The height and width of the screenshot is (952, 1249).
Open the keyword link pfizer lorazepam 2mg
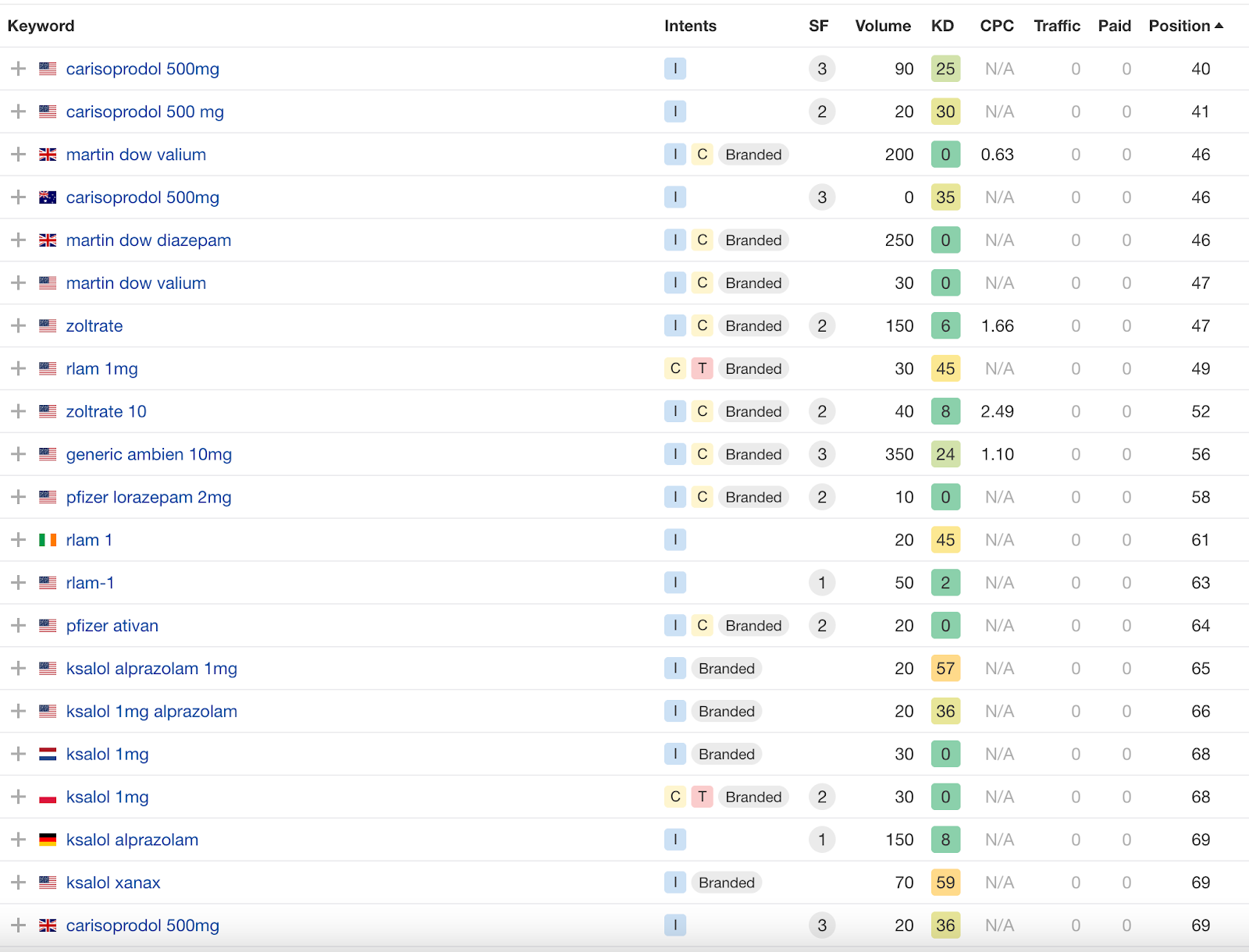point(148,497)
